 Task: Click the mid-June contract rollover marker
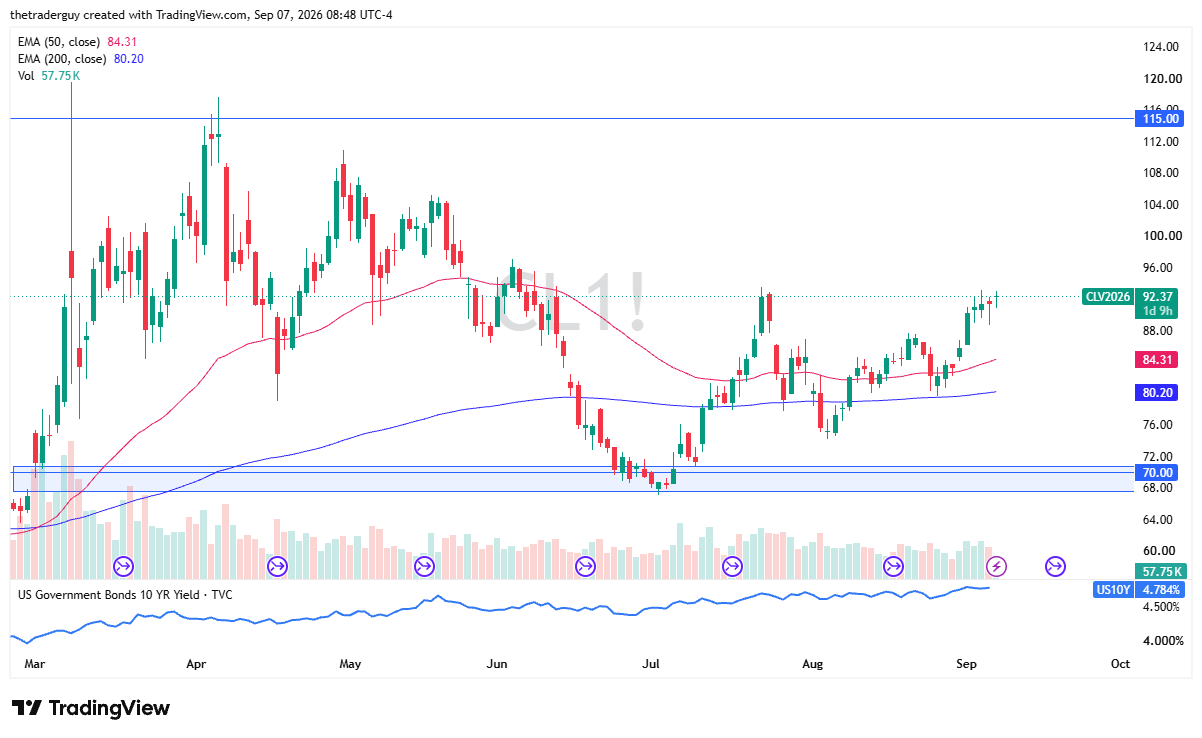click(586, 567)
